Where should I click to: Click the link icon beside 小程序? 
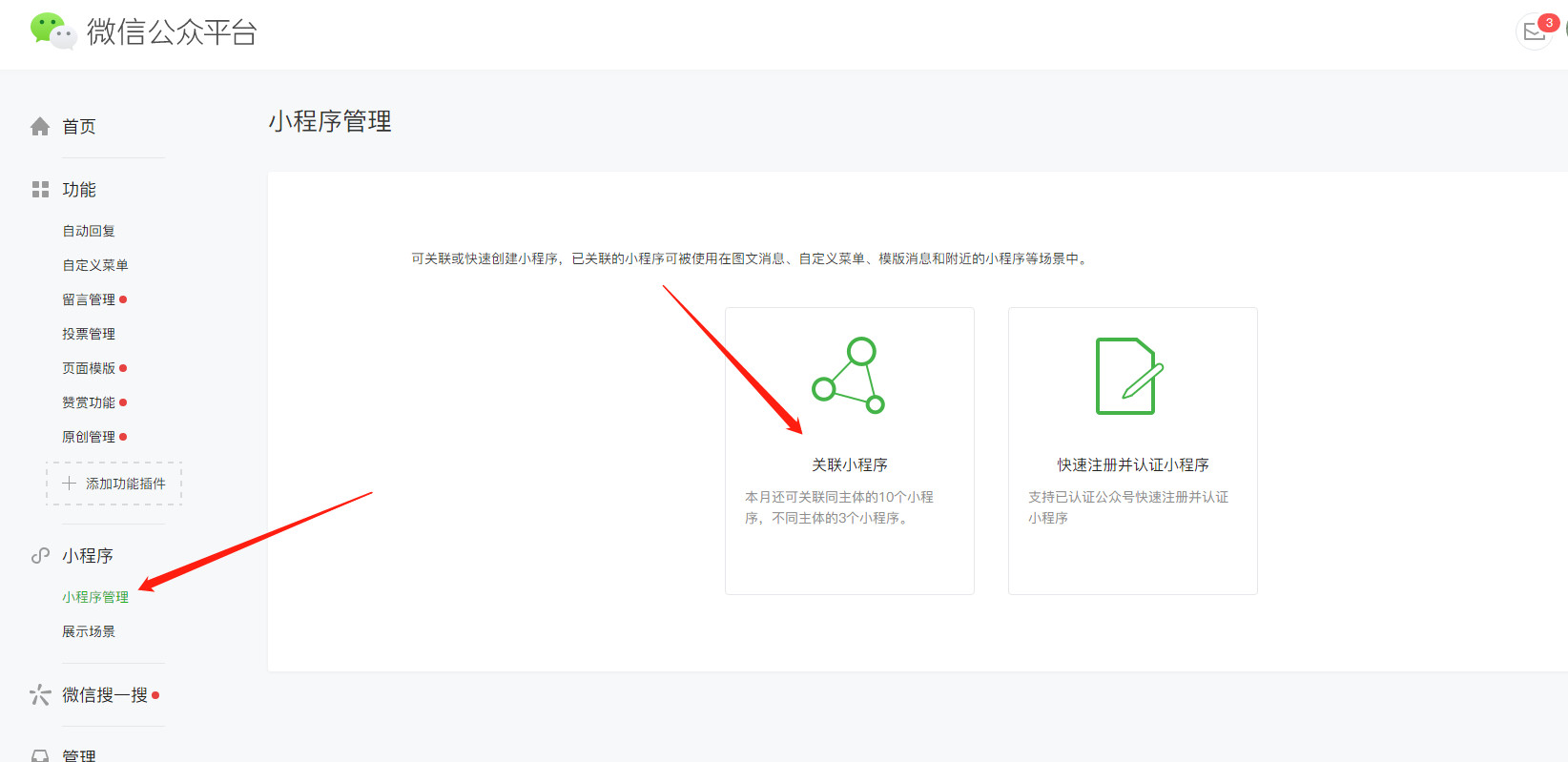point(40,556)
